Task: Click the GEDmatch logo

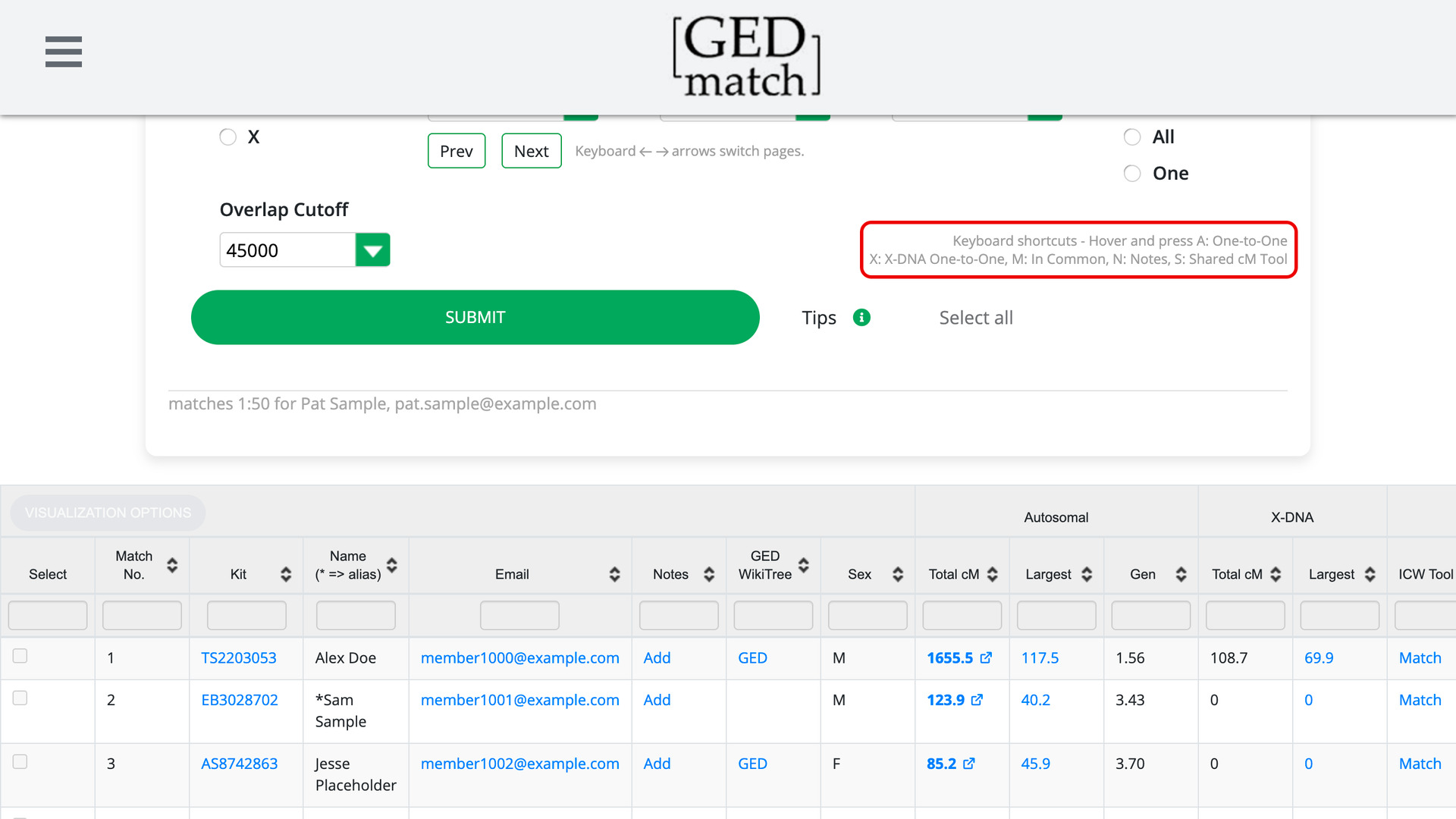Action: coord(746,57)
